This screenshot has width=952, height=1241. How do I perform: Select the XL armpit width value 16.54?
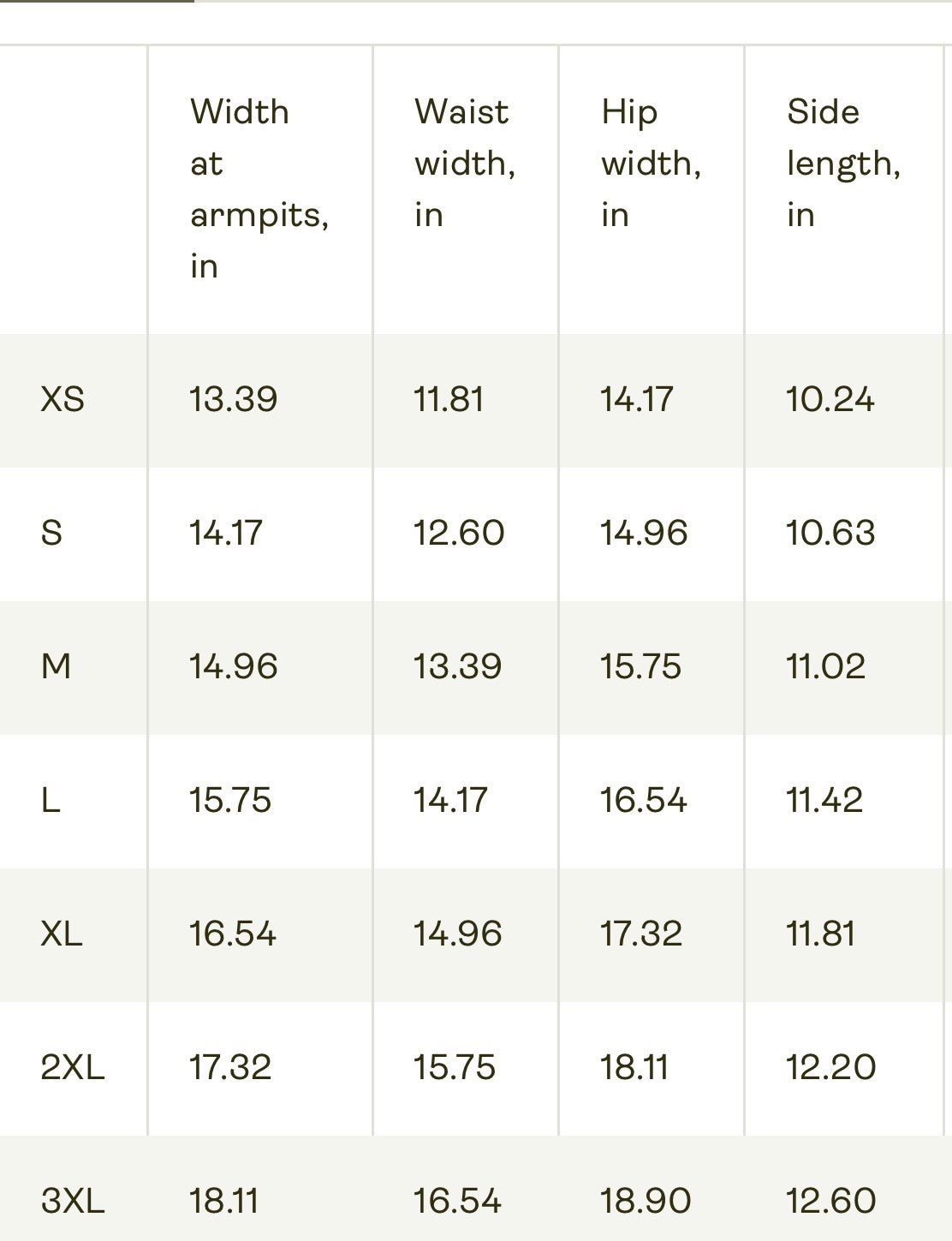point(233,934)
